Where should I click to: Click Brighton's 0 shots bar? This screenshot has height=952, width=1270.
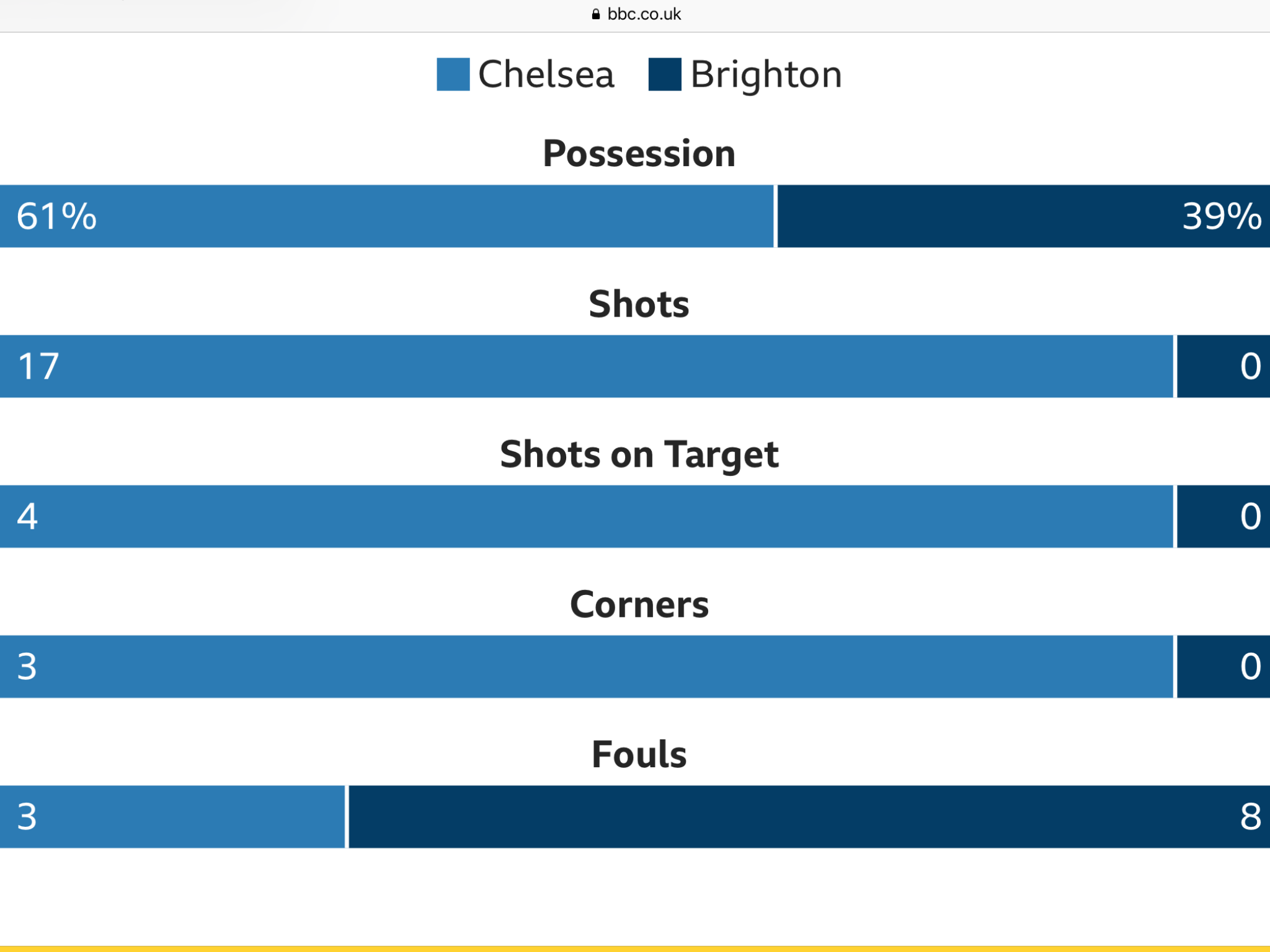point(1223,366)
